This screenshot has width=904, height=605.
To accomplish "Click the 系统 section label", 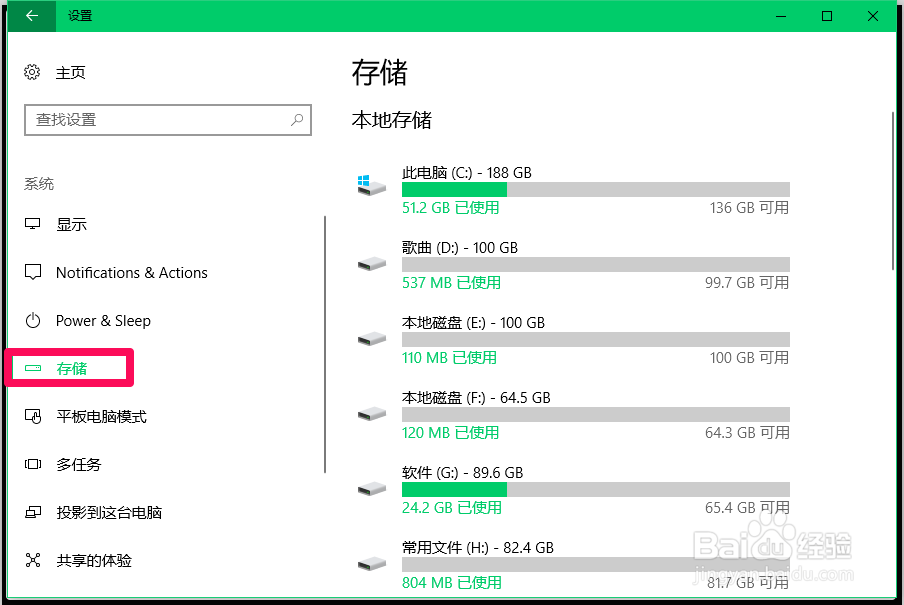I will coord(39,184).
